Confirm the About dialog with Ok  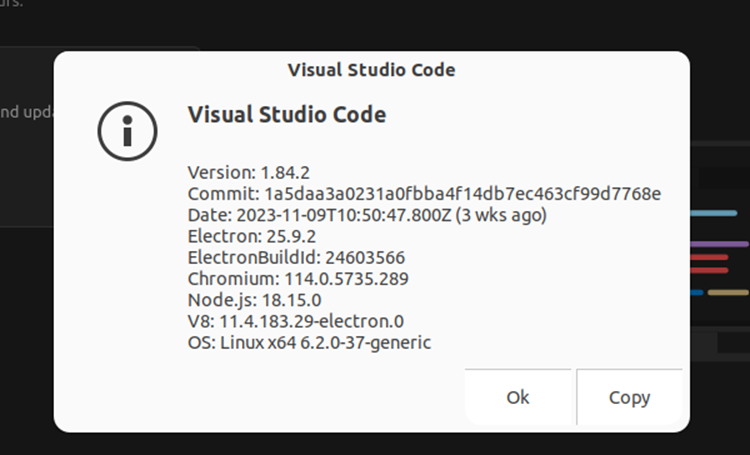pos(518,397)
